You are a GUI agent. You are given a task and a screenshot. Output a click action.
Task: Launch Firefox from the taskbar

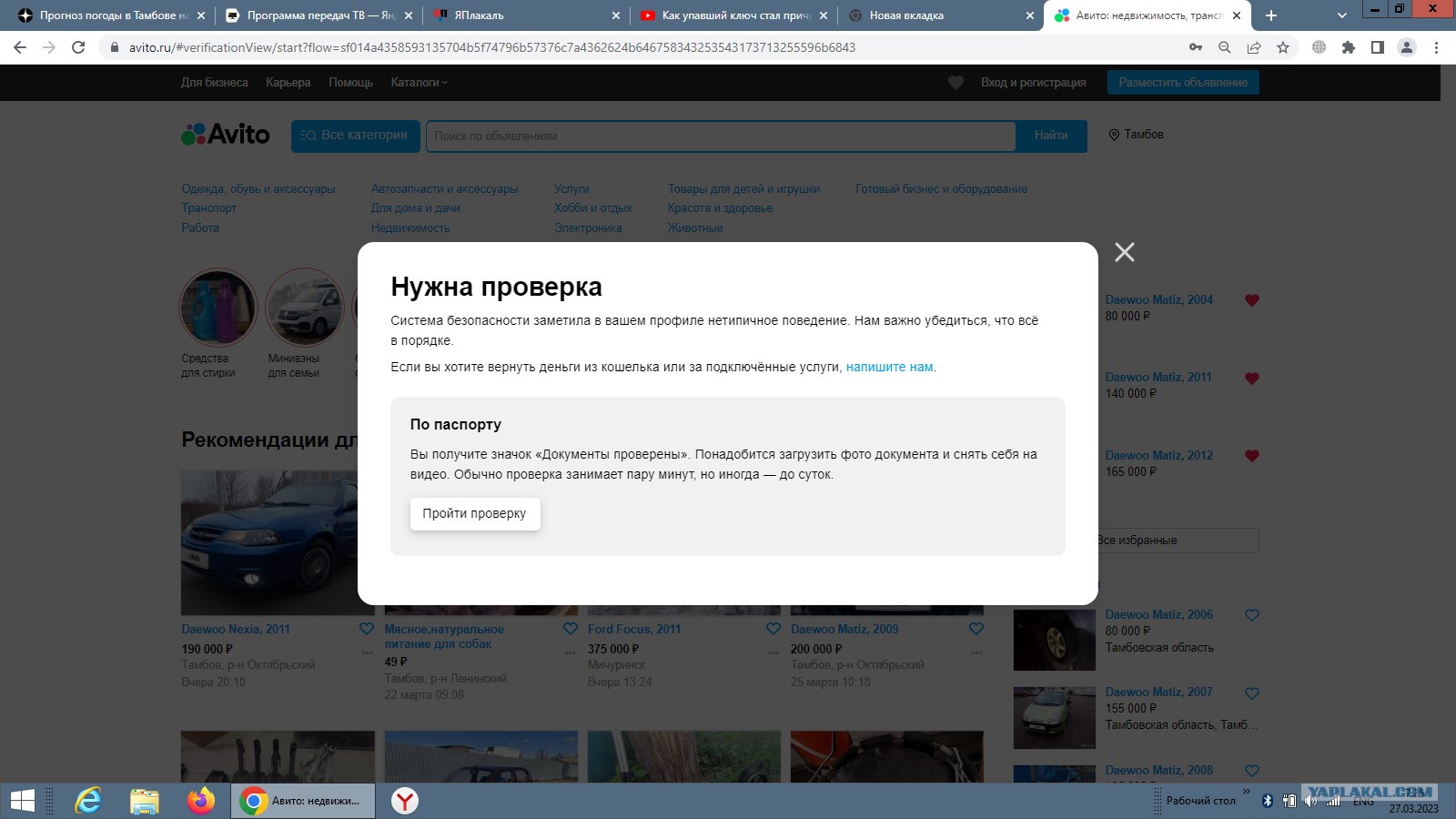pyautogui.click(x=201, y=801)
